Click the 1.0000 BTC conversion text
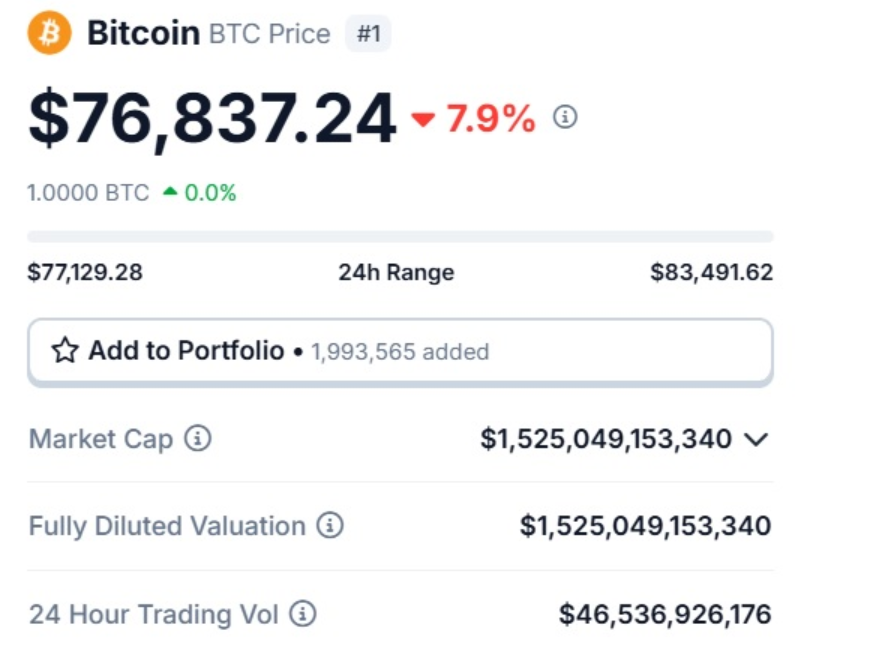Image resolution: width=883 pixels, height=646 pixels. pyautogui.click(x=88, y=193)
